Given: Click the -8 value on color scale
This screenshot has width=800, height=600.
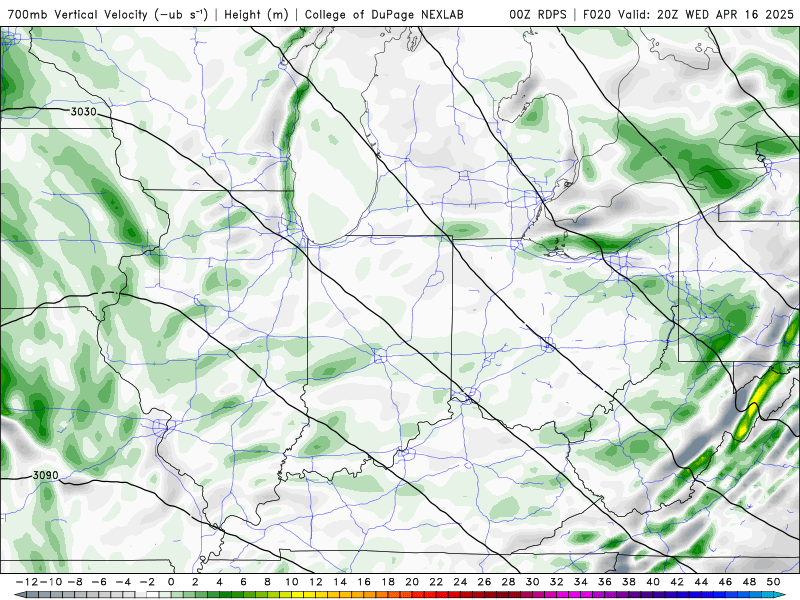Looking at the screenshot, I should 76,582.
